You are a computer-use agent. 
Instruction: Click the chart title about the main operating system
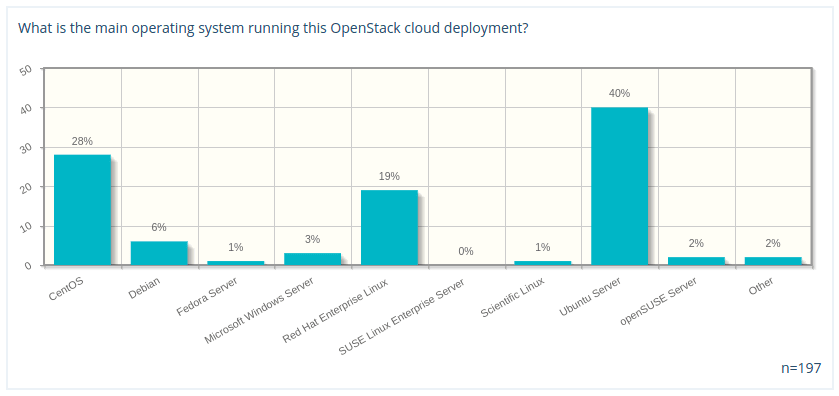(273, 28)
